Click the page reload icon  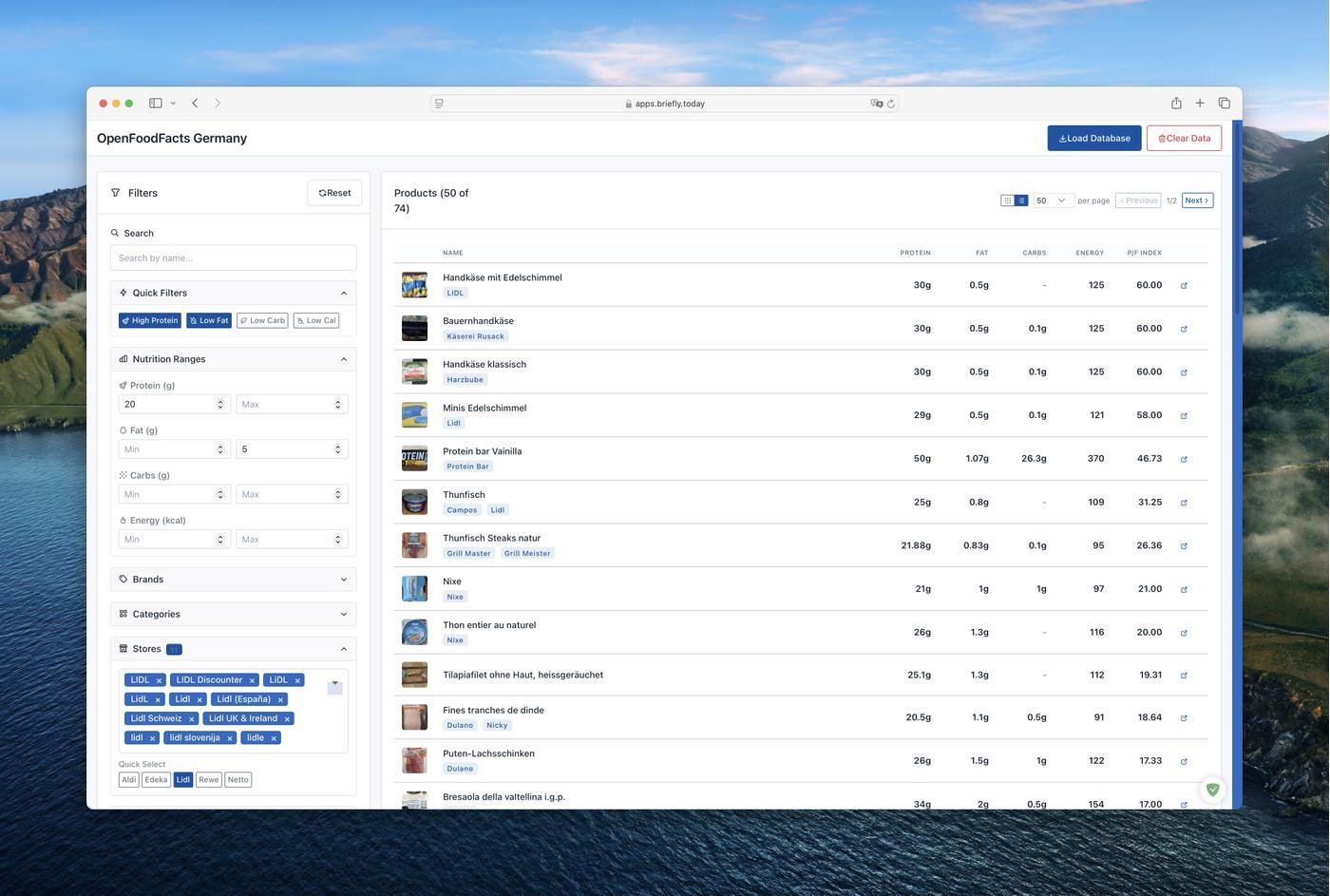891,104
